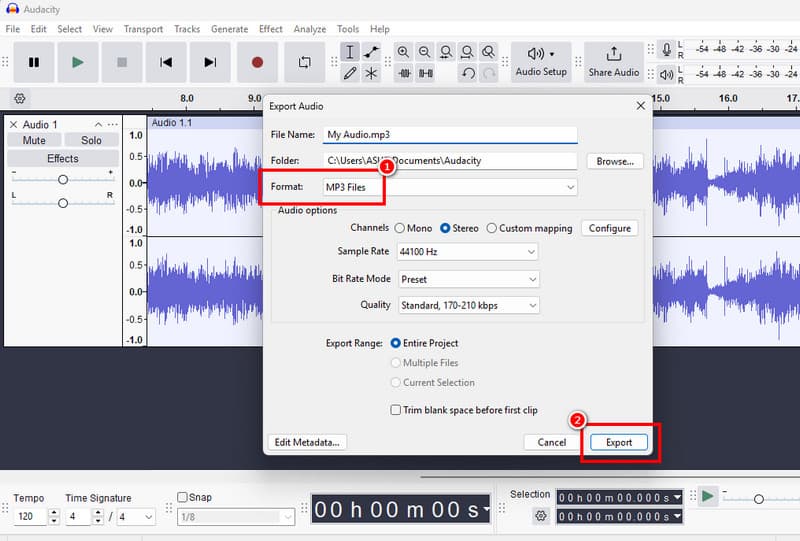Open the Effect menu

(x=270, y=29)
